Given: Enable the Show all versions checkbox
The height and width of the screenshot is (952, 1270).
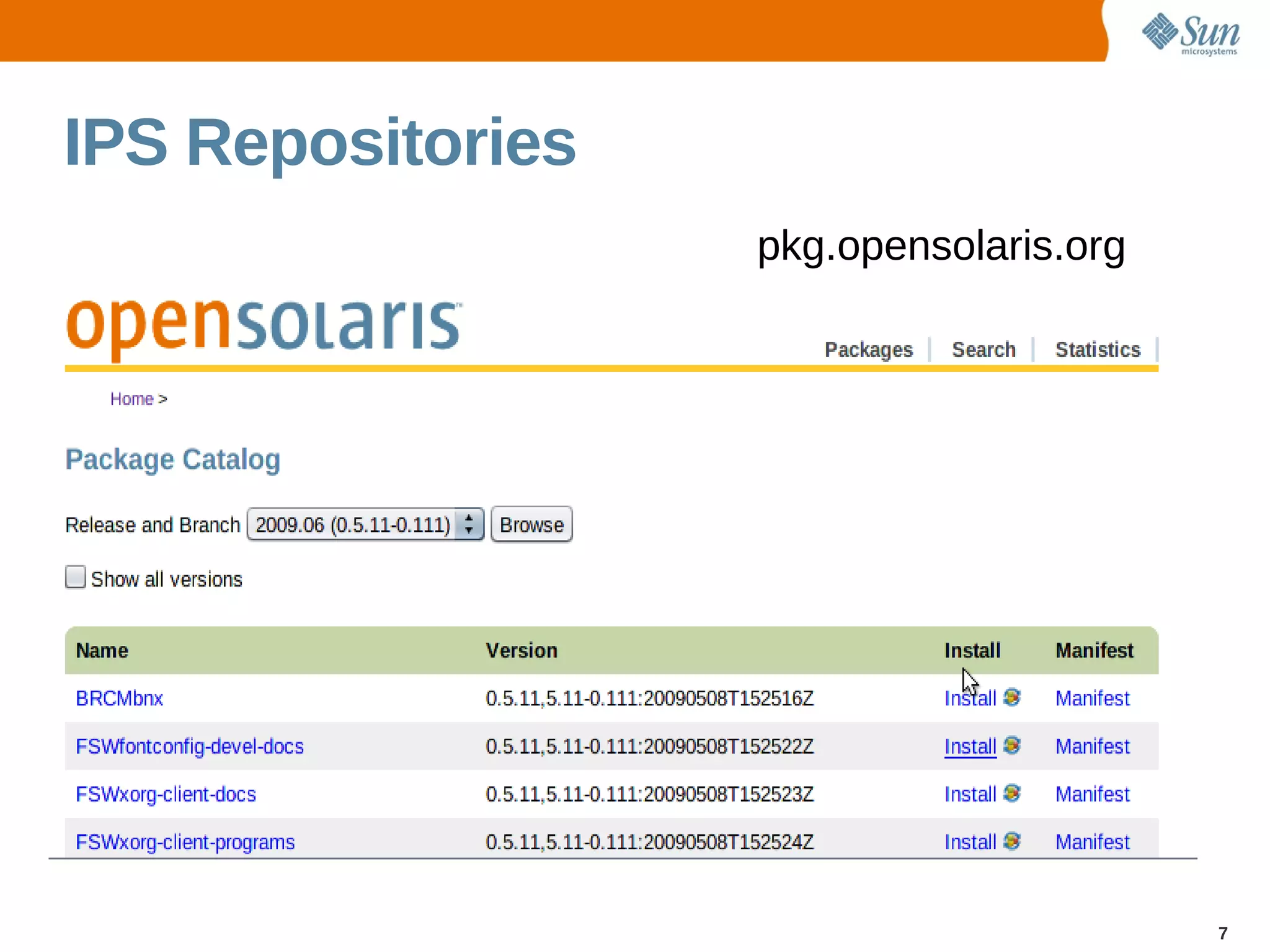Looking at the screenshot, I should (76, 577).
